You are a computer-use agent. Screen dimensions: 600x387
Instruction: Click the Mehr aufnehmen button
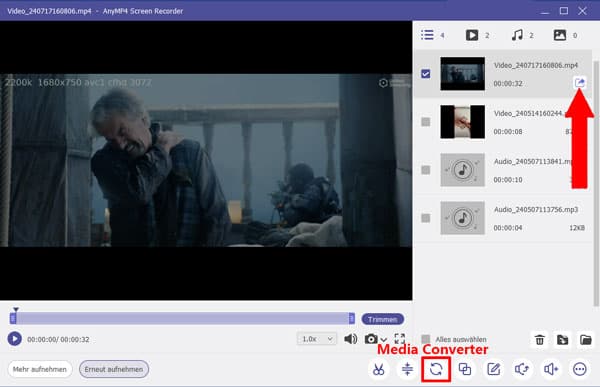point(40,369)
